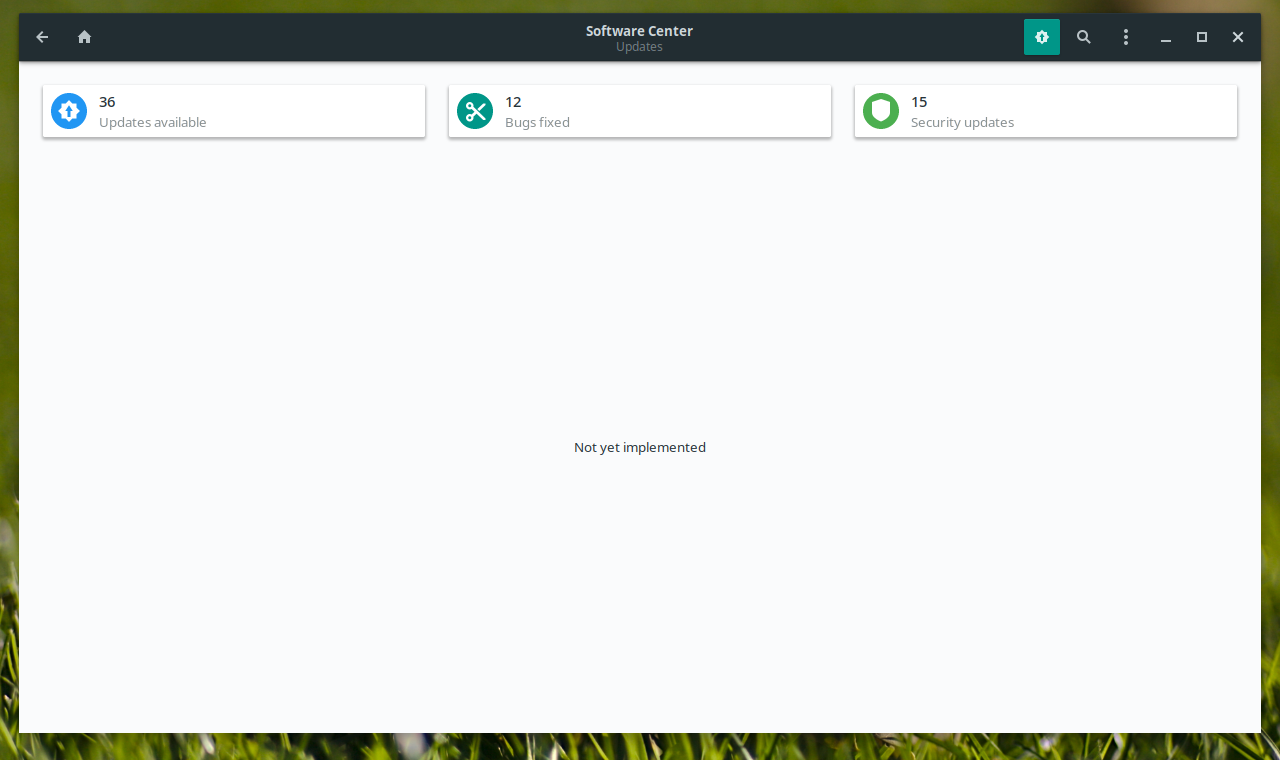Click the Software Center window title

point(639,31)
